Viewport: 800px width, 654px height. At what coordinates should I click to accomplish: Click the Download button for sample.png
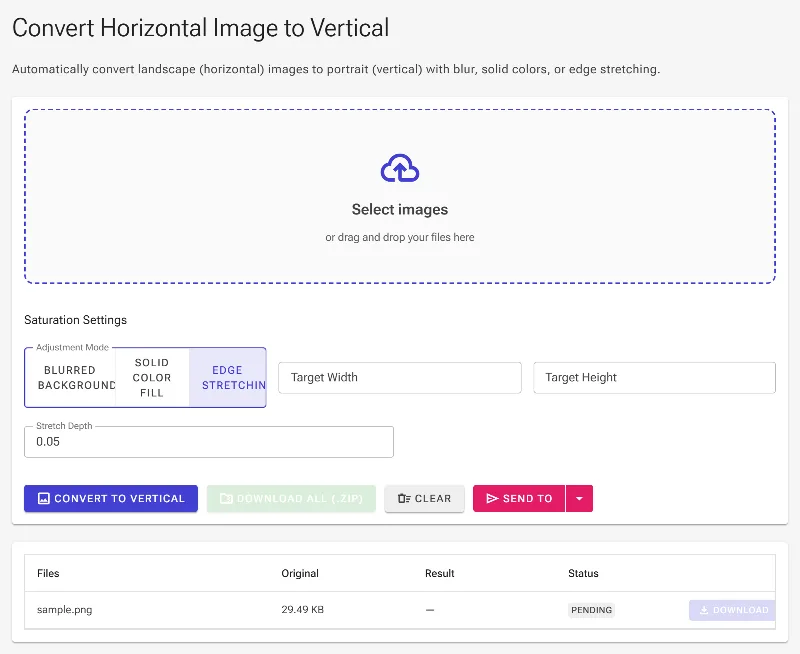coord(733,610)
